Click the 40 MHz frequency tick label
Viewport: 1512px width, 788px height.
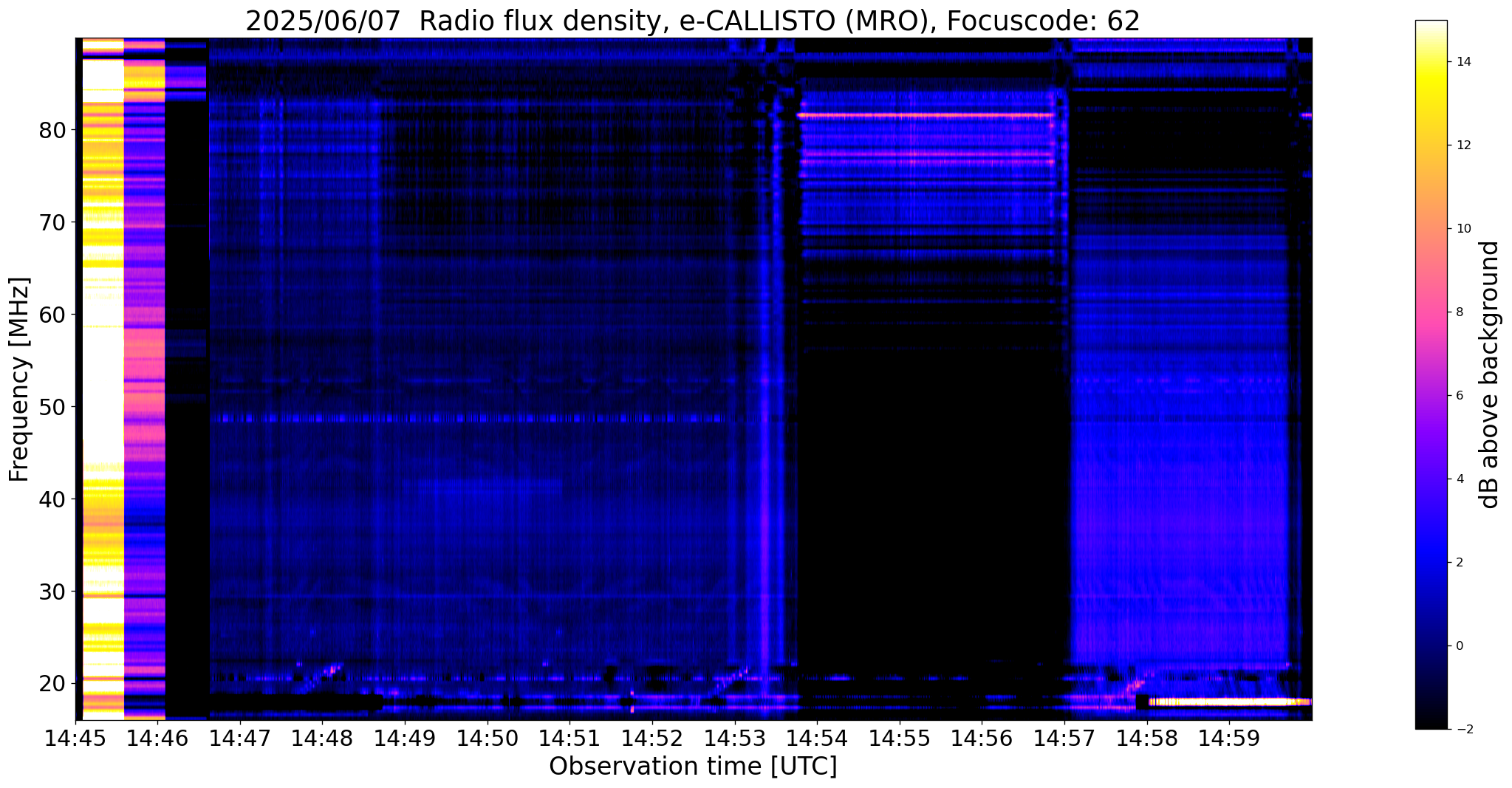pyautogui.click(x=53, y=500)
